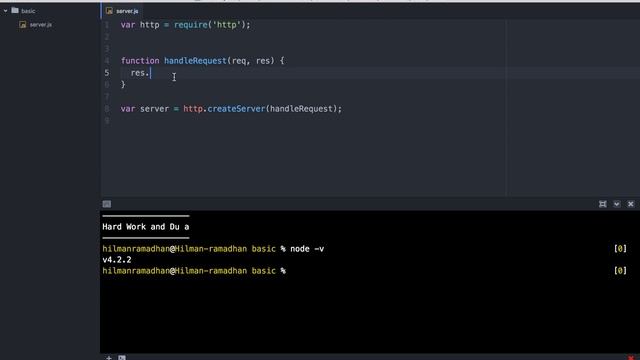Screen dimensions: 640x360
Task: Click 'Hard Work and Du a' banner text
Action: coord(146,227)
